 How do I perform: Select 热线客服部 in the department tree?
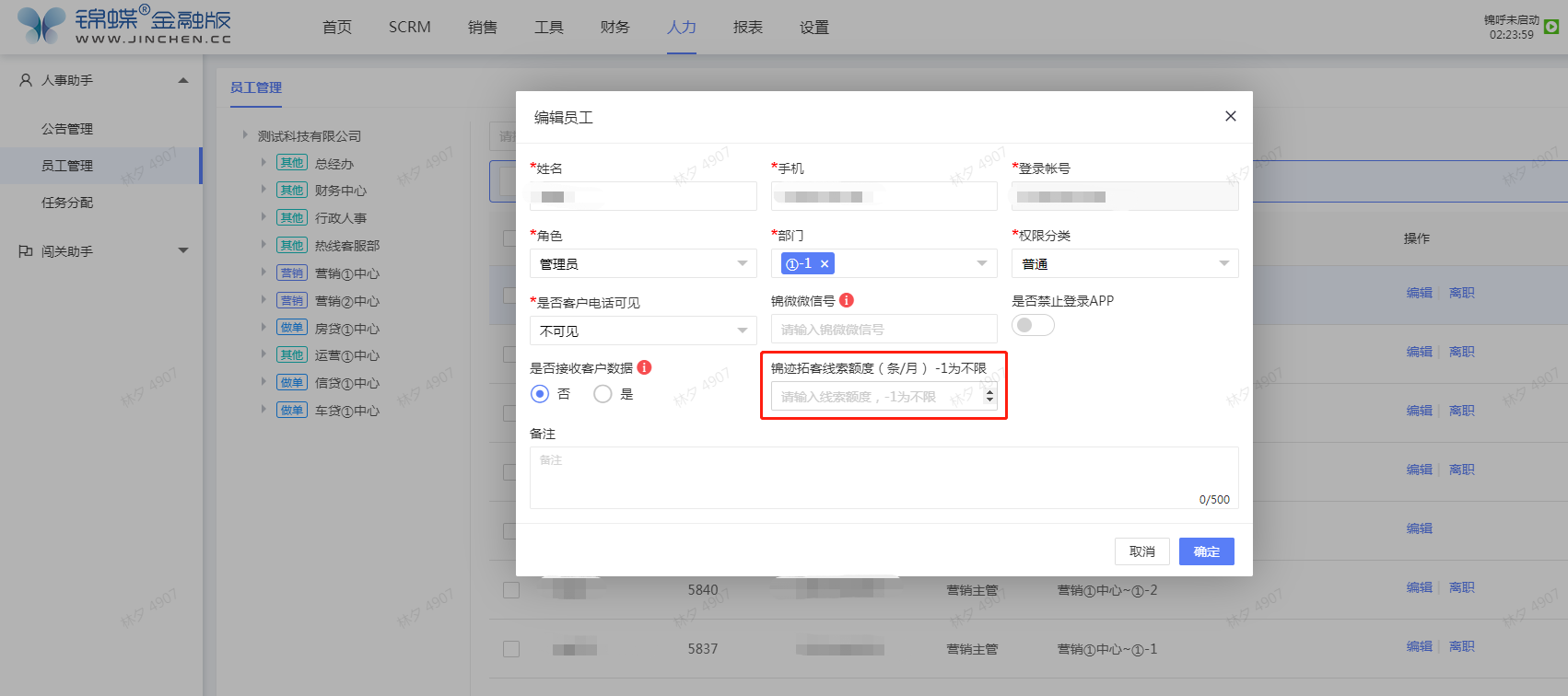(347, 246)
